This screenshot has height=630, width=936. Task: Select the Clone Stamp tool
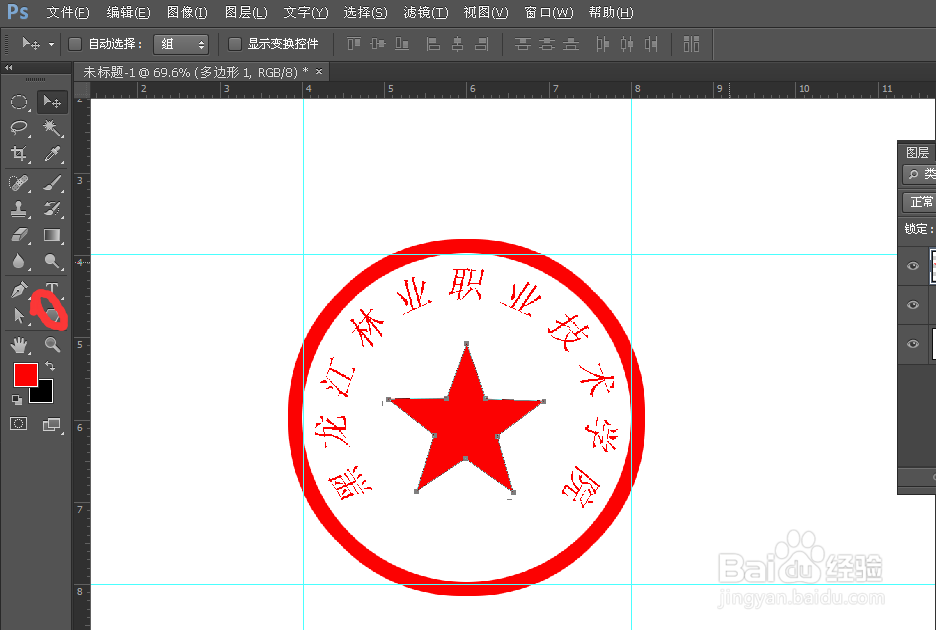click(x=19, y=208)
